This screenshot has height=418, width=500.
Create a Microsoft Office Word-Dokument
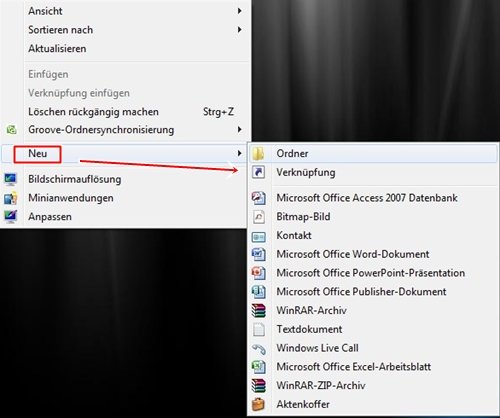coord(373,254)
